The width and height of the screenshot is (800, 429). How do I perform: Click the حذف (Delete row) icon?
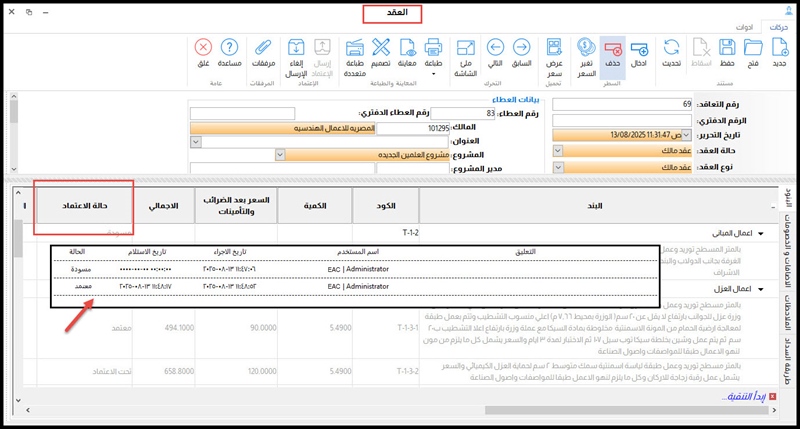613,48
